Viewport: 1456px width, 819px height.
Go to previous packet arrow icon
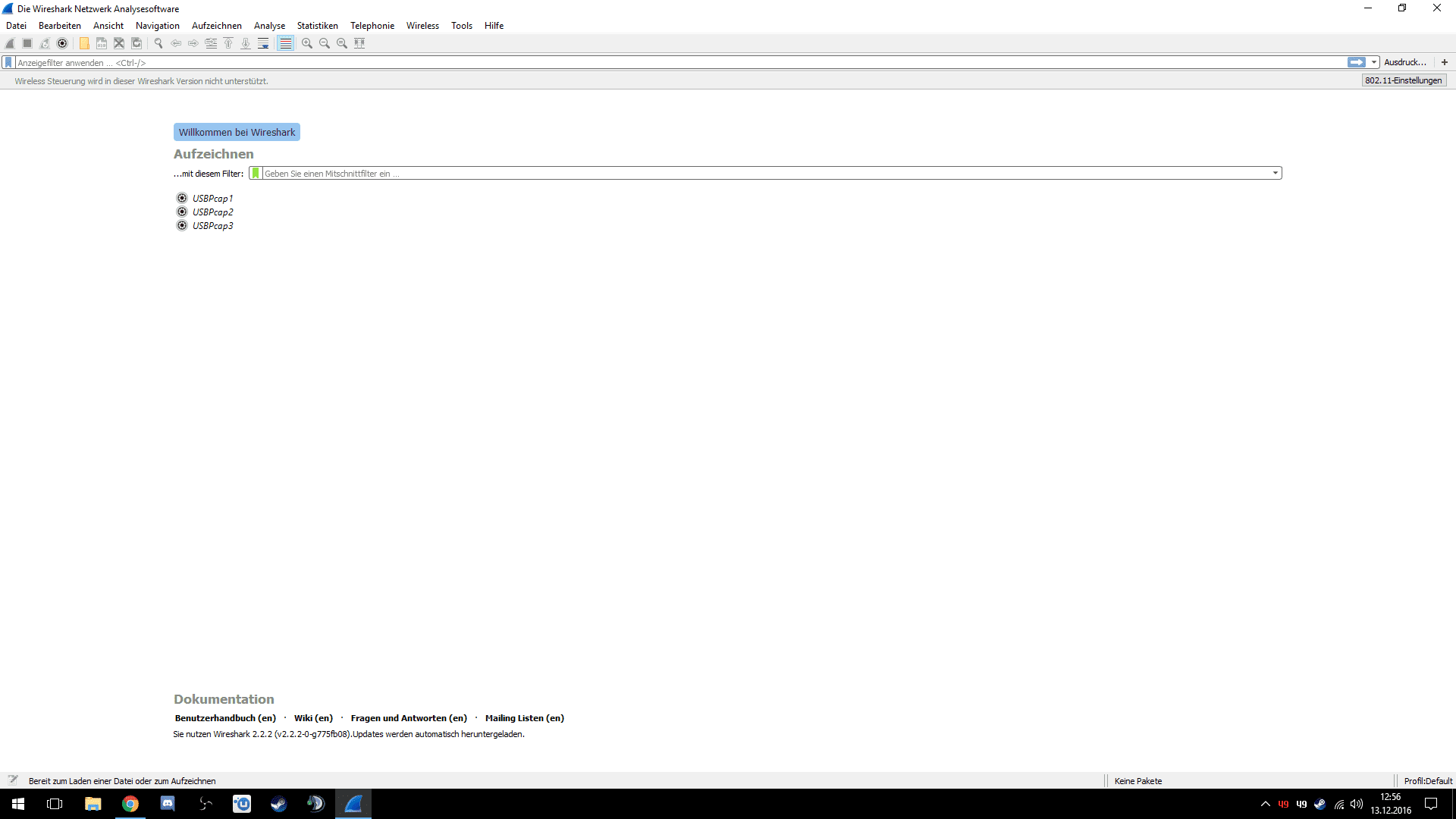tap(176, 43)
